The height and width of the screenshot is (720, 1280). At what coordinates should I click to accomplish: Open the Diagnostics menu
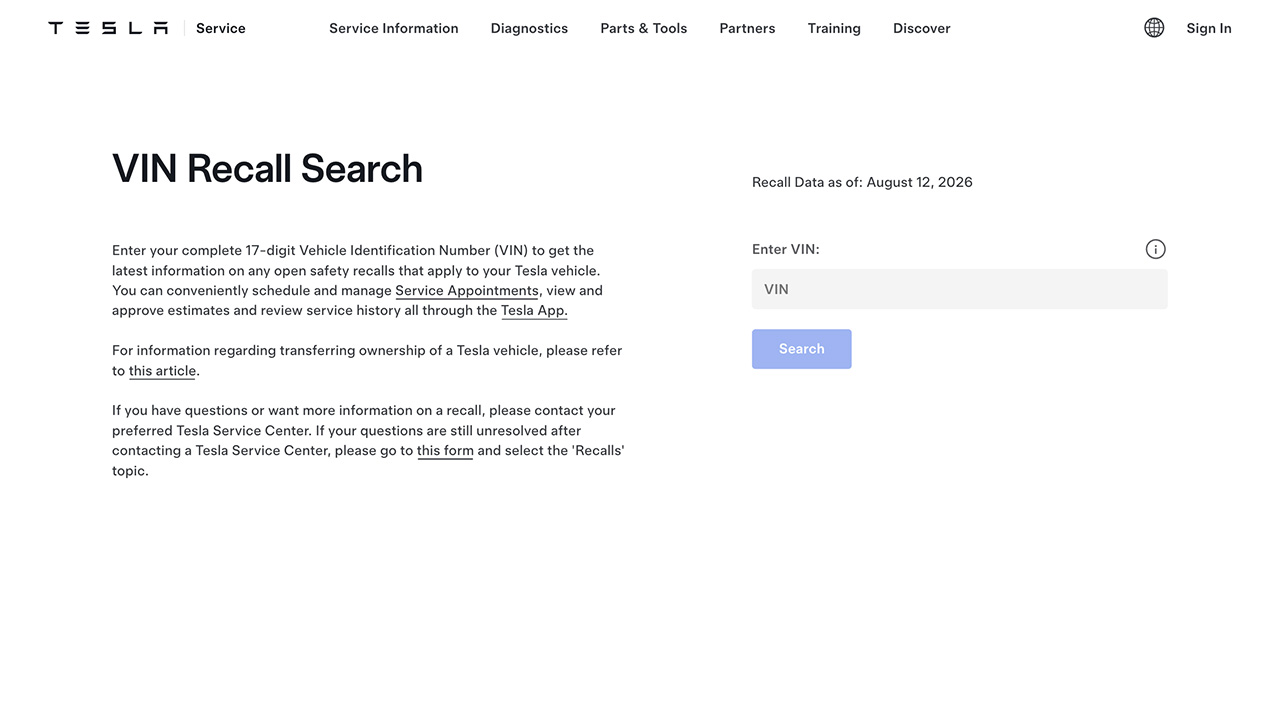pyautogui.click(x=529, y=28)
